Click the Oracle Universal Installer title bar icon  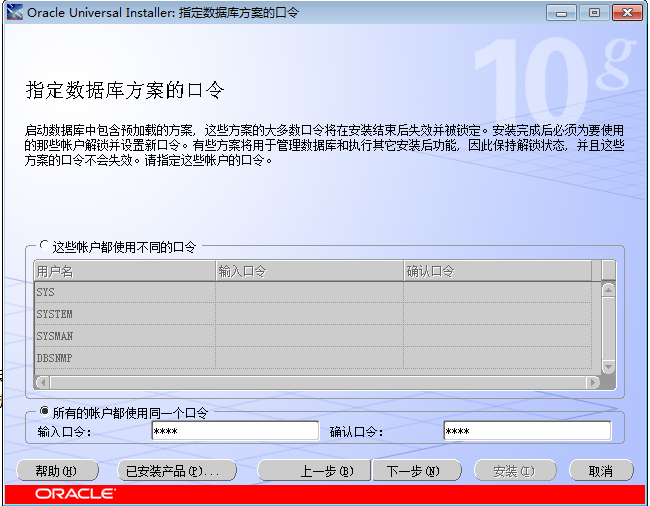15,12
